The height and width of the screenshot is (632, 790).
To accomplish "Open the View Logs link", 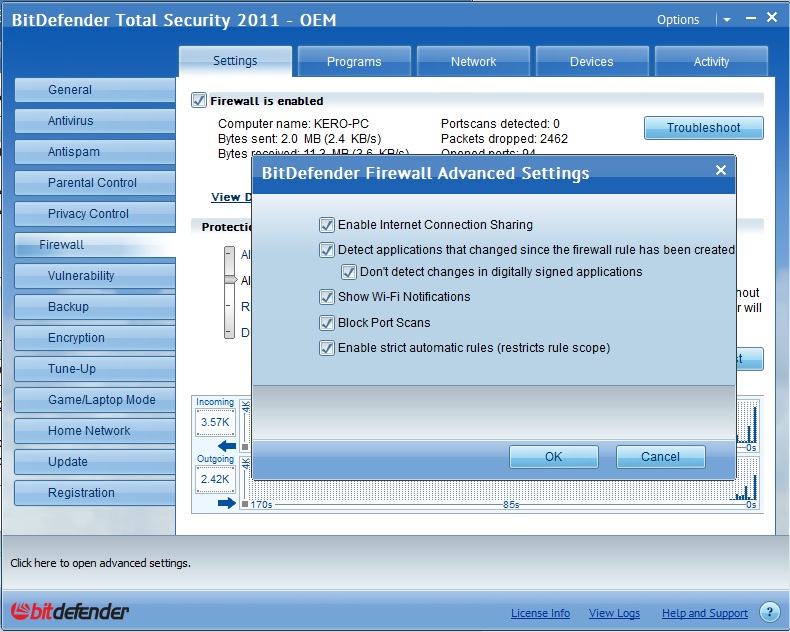I will [614, 613].
